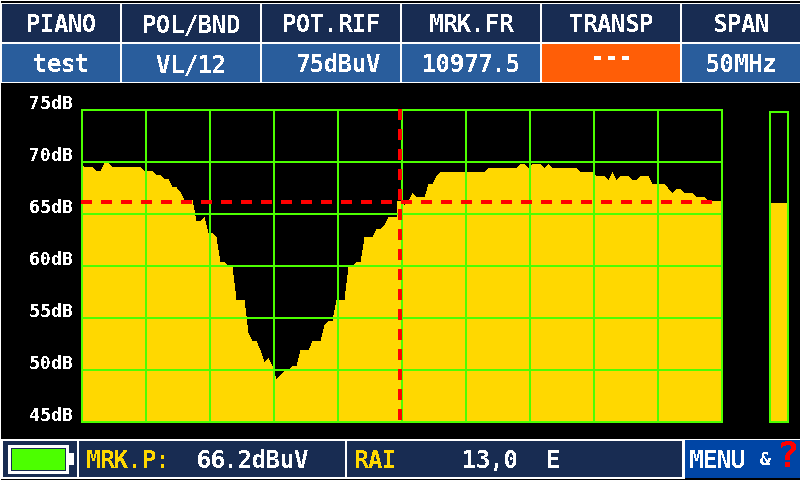800x480 pixels.
Task: Click the 75dB axis label
Action: (x=51, y=103)
